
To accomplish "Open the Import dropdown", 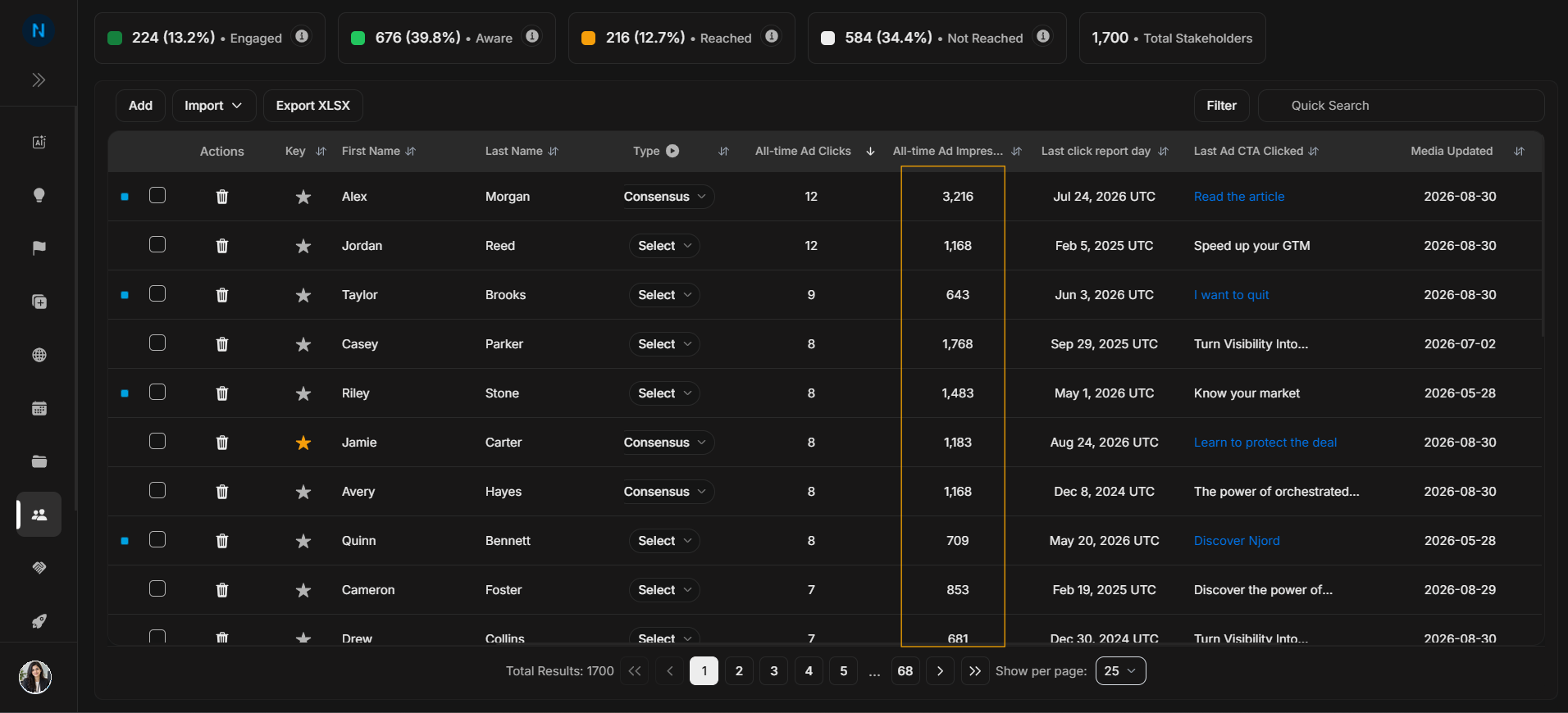I will [x=214, y=106].
